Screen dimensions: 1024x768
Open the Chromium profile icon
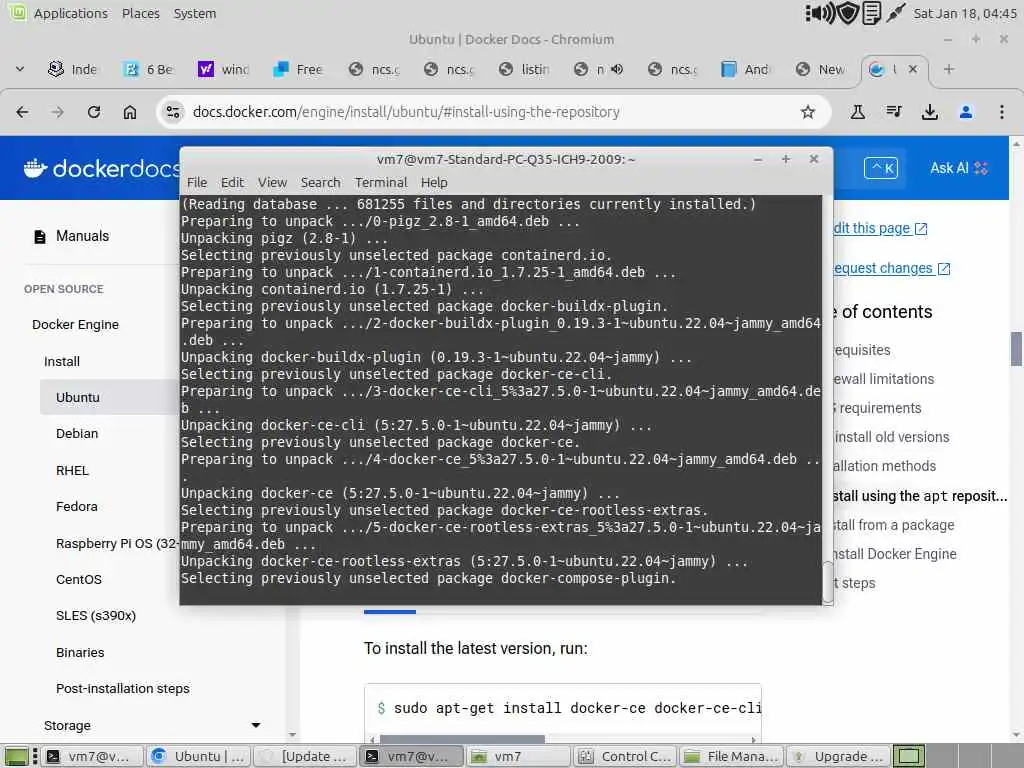(x=966, y=112)
